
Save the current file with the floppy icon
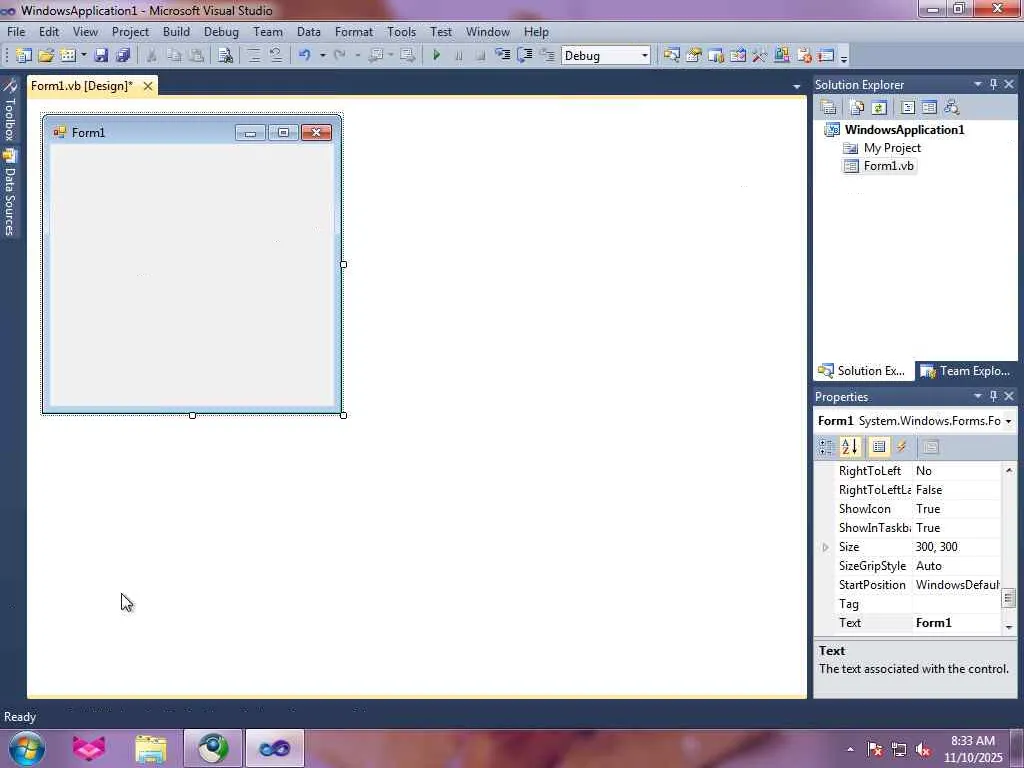click(101, 56)
